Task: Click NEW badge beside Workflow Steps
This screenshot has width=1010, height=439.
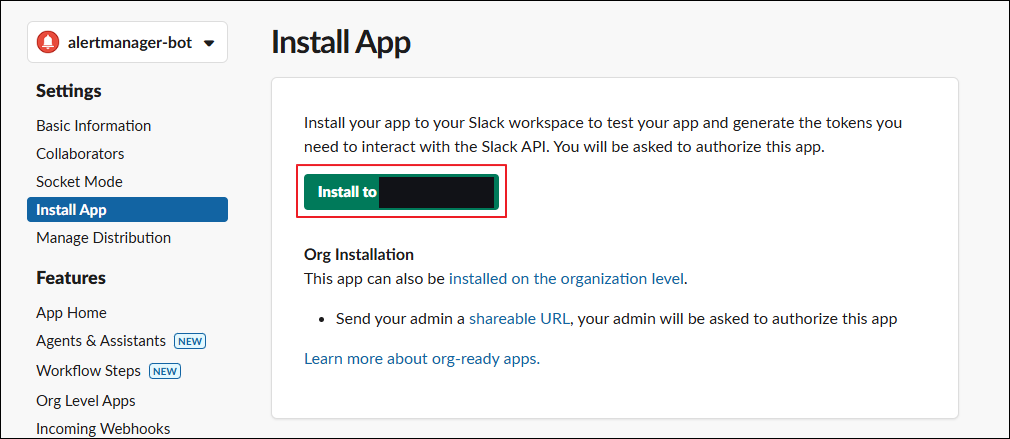Action: (165, 371)
